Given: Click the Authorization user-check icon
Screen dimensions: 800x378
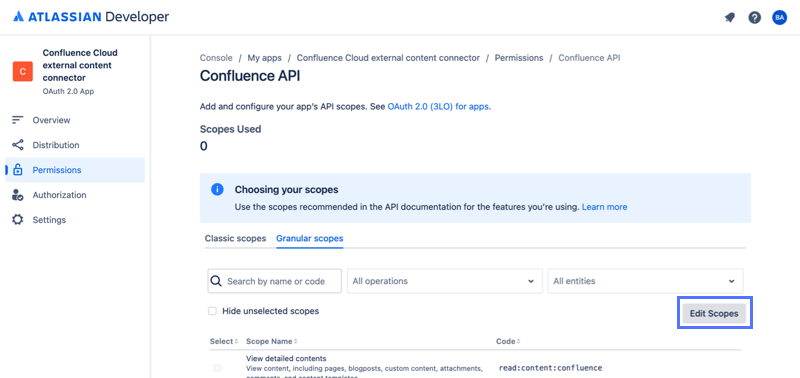Looking at the screenshot, I should tap(18, 195).
